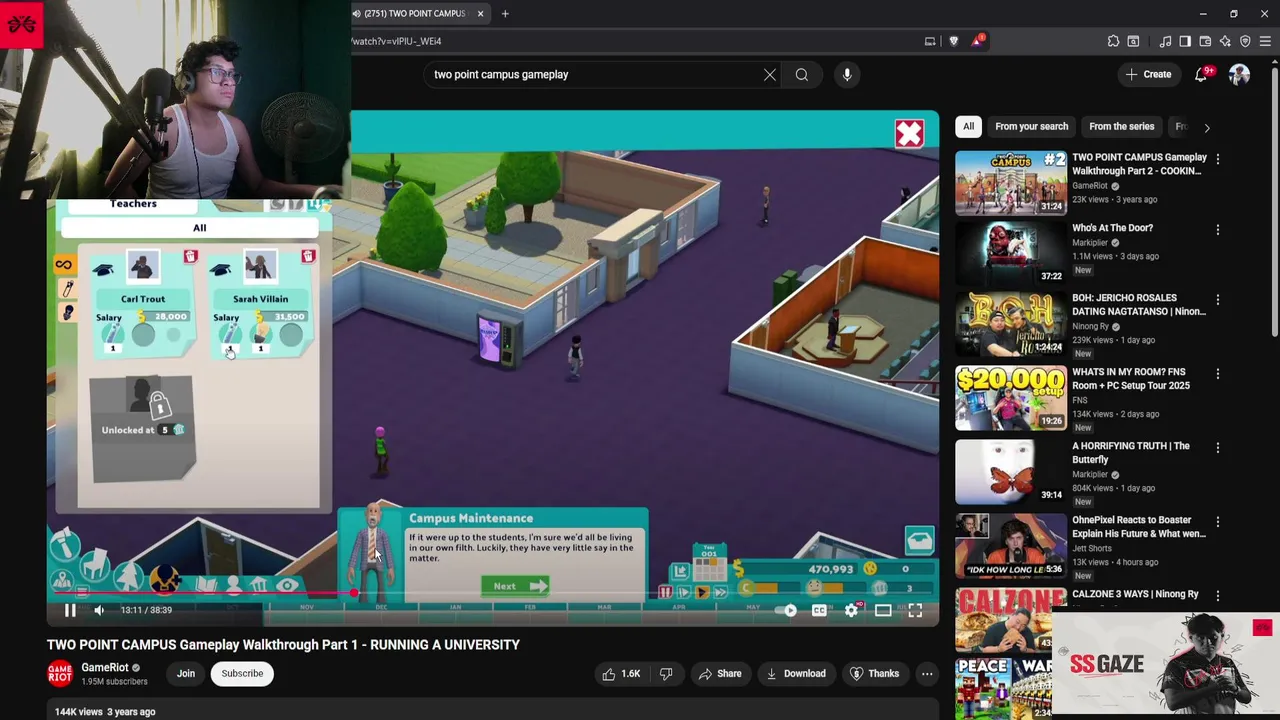Open Brave Rewards triangle icon

976,41
